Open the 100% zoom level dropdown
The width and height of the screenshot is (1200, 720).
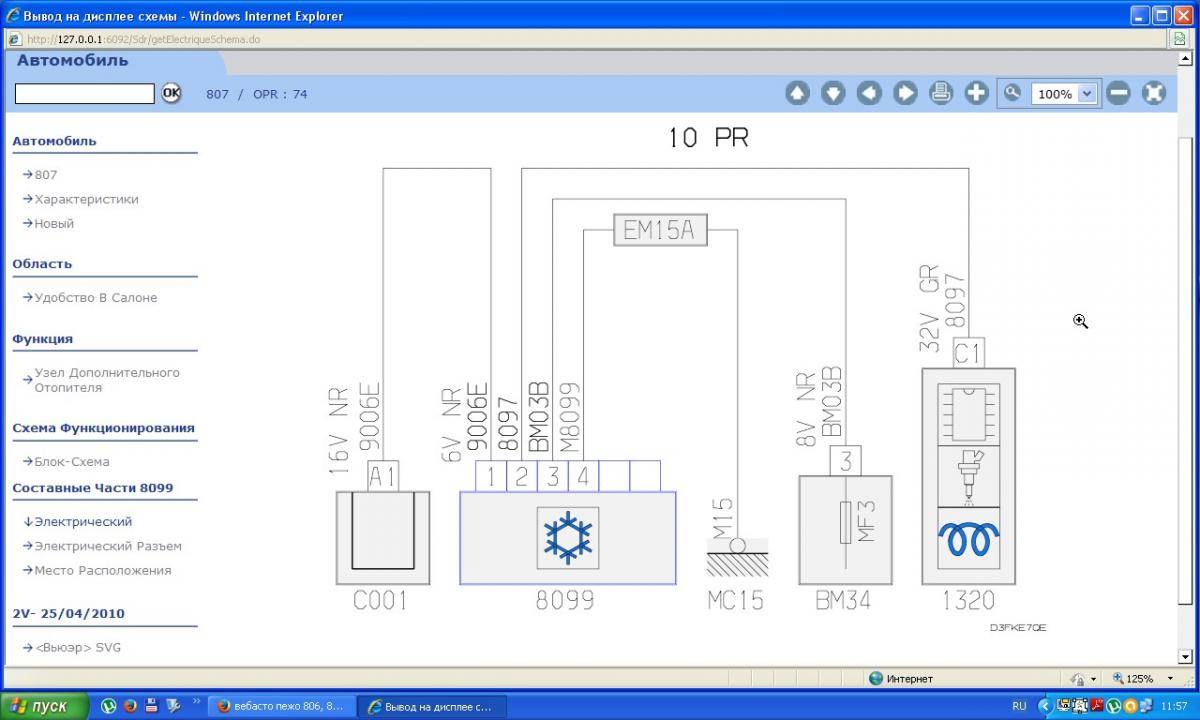point(1087,94)
